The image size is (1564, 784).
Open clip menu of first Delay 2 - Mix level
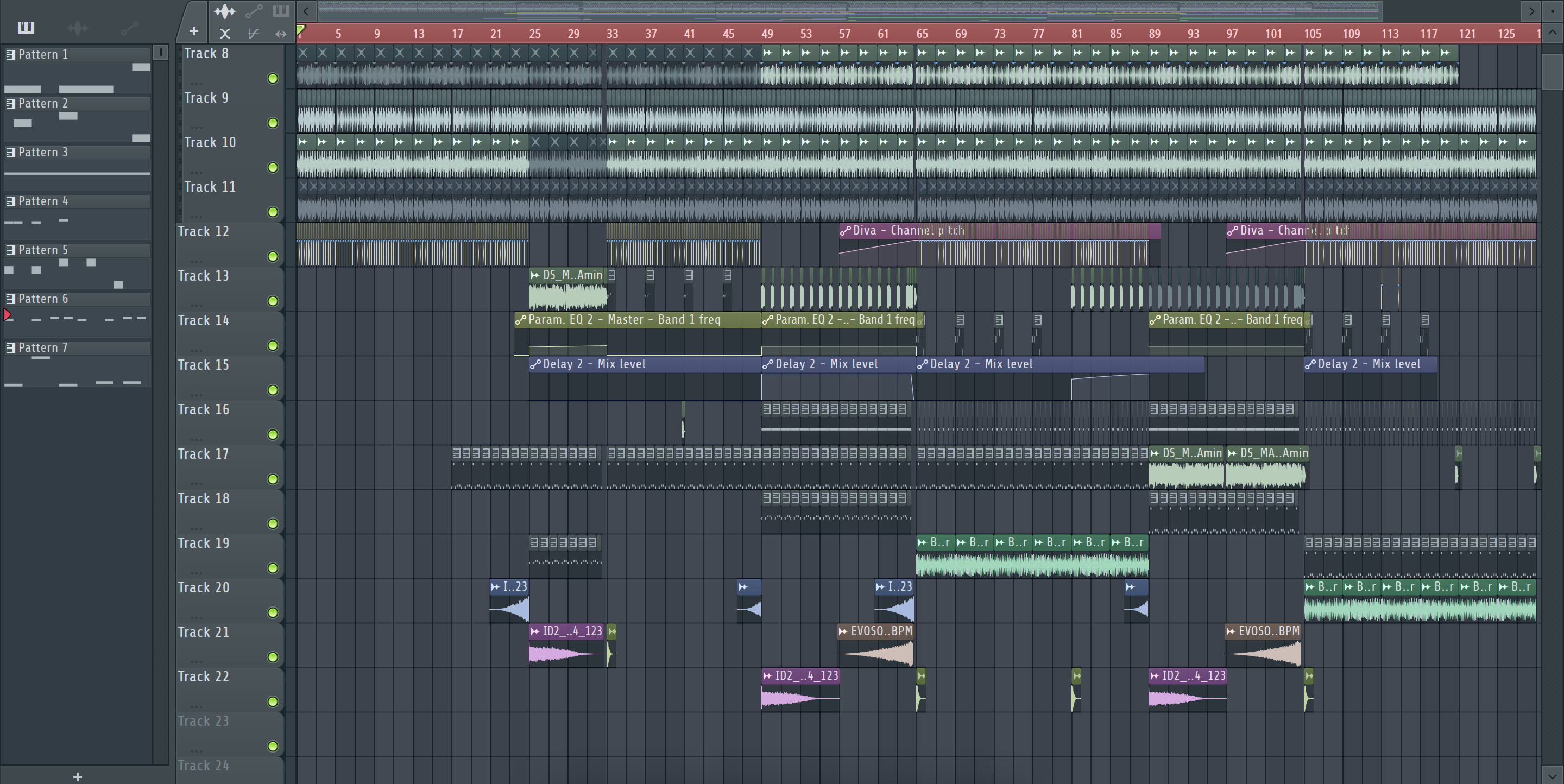coord(535,364)
